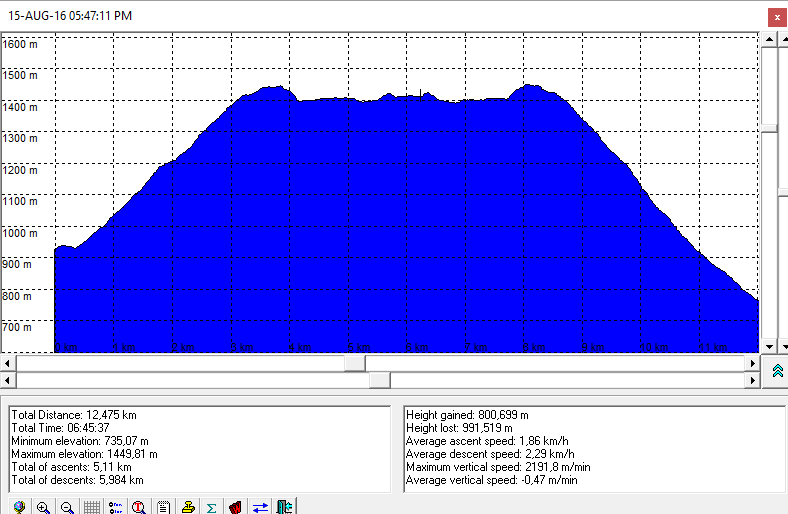Image resolution: width=788 pixels, height=514 pixels.
Task: Zoom in with the magnifier plus icon
Action: [x=43, y=507]
